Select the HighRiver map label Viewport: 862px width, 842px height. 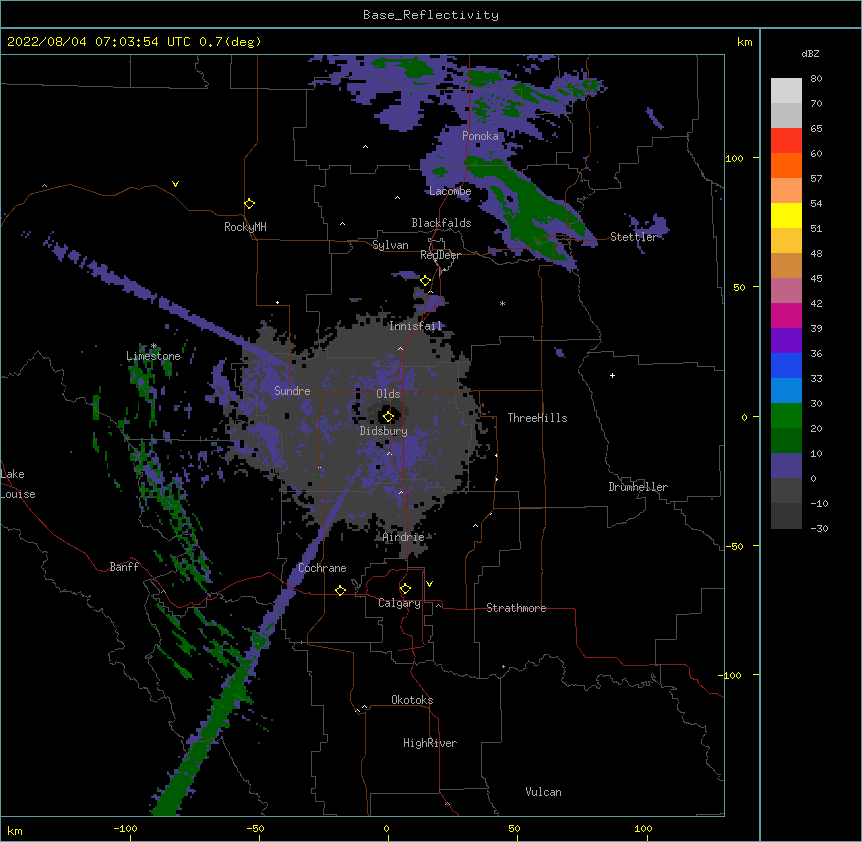pyautogui.click(x=430, y=743)
